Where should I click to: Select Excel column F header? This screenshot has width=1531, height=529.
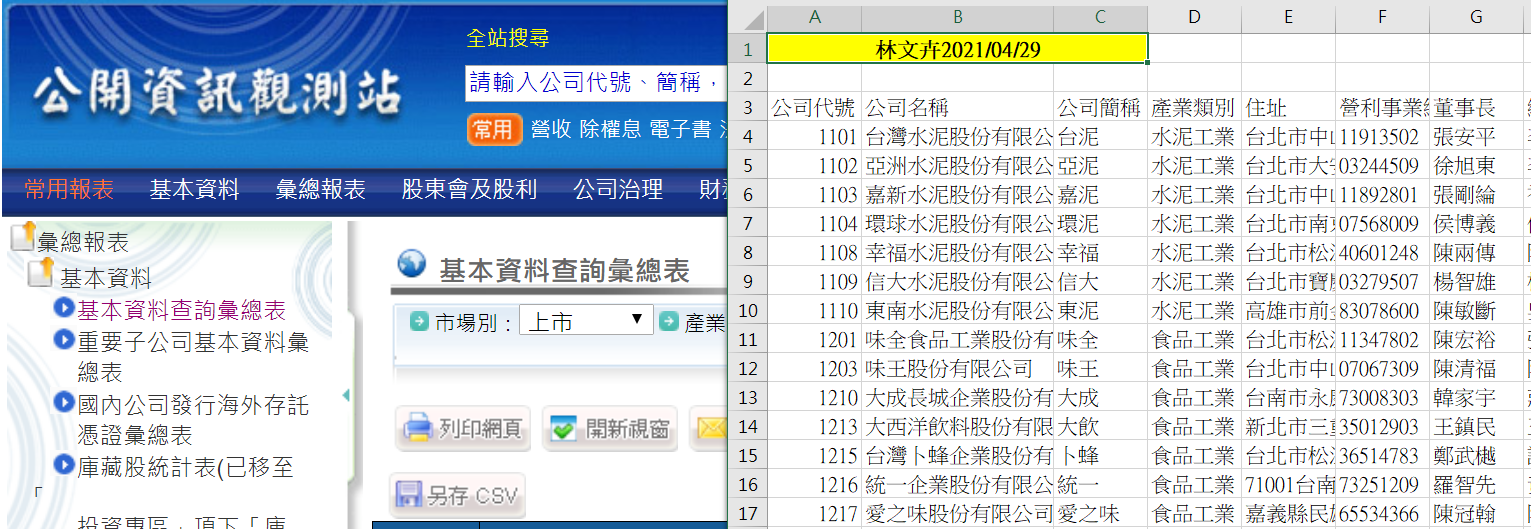(x=1382, y=17)
